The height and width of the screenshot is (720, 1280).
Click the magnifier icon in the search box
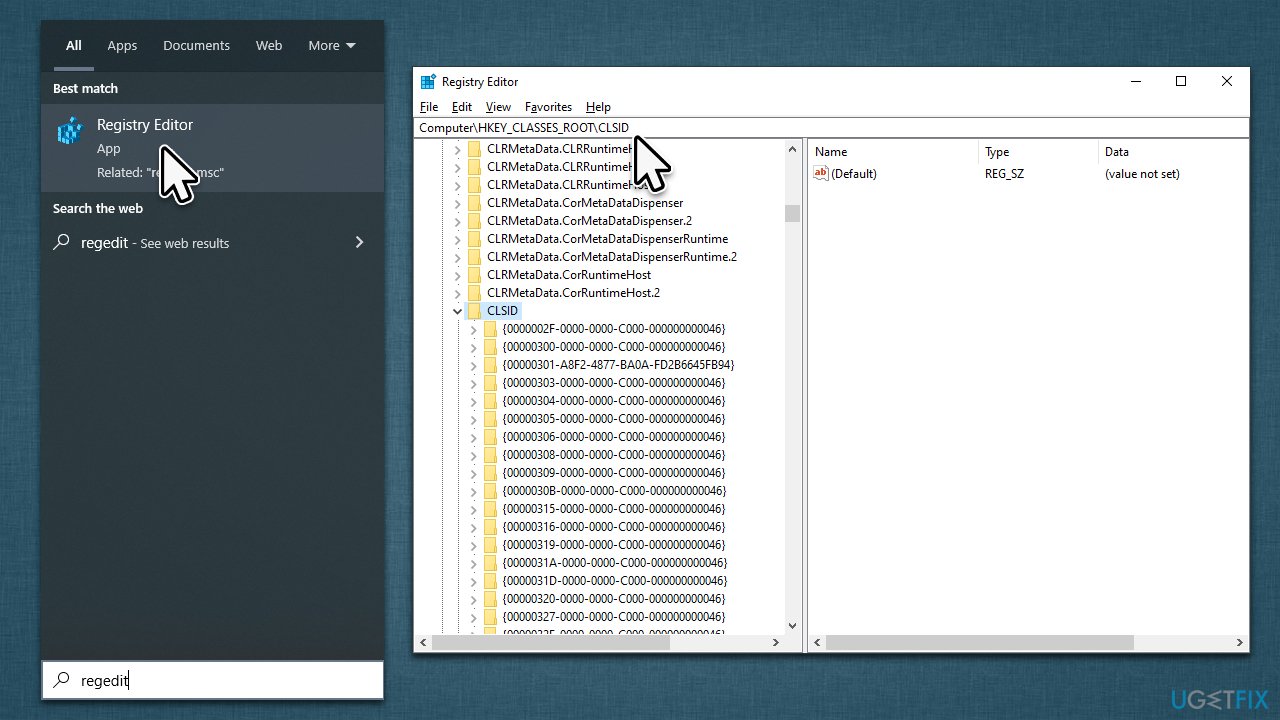click(62, 680)
